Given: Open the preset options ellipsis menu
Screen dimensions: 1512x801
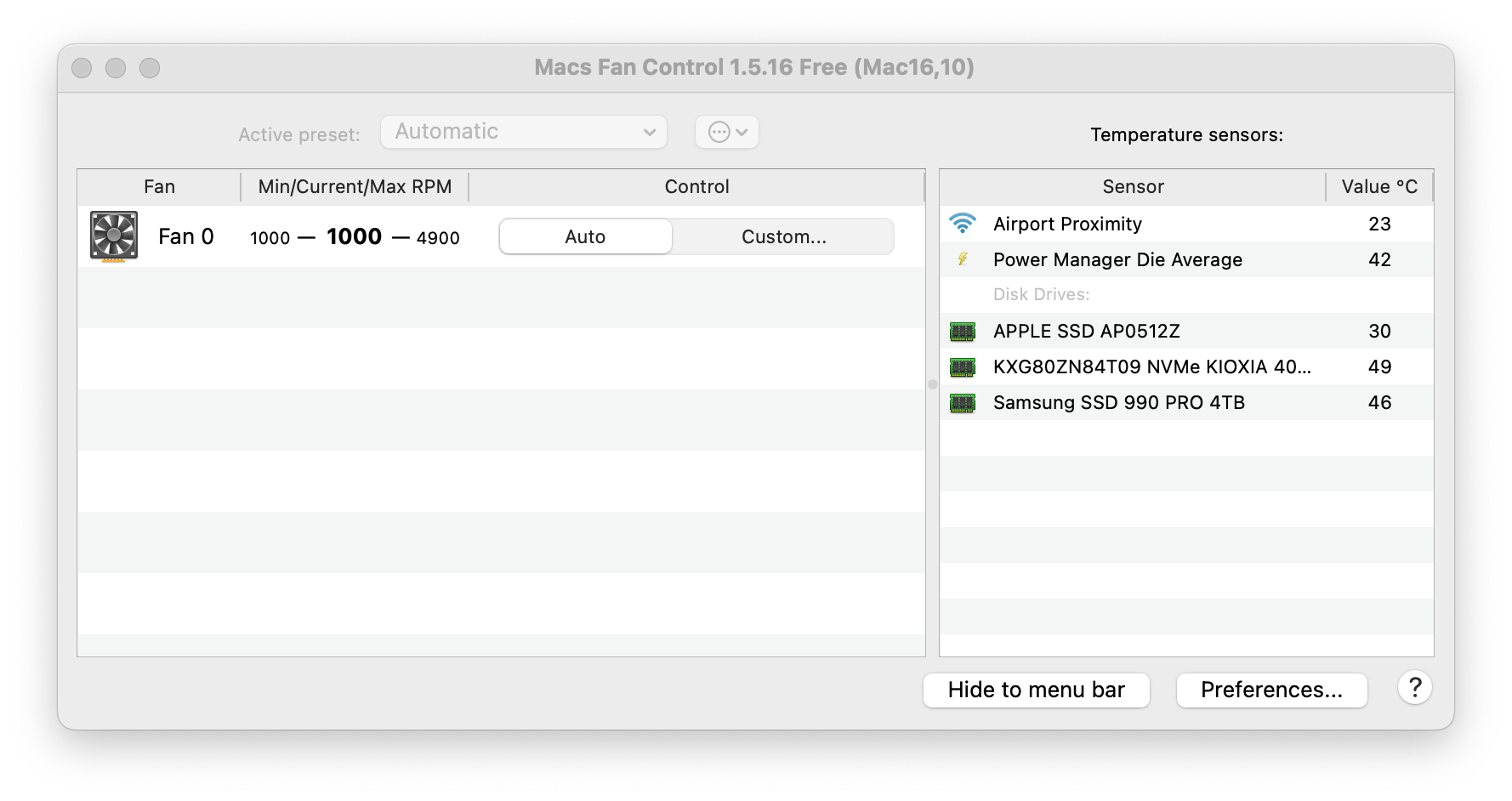Looking at the screenshot, I should tap(727, 132).
